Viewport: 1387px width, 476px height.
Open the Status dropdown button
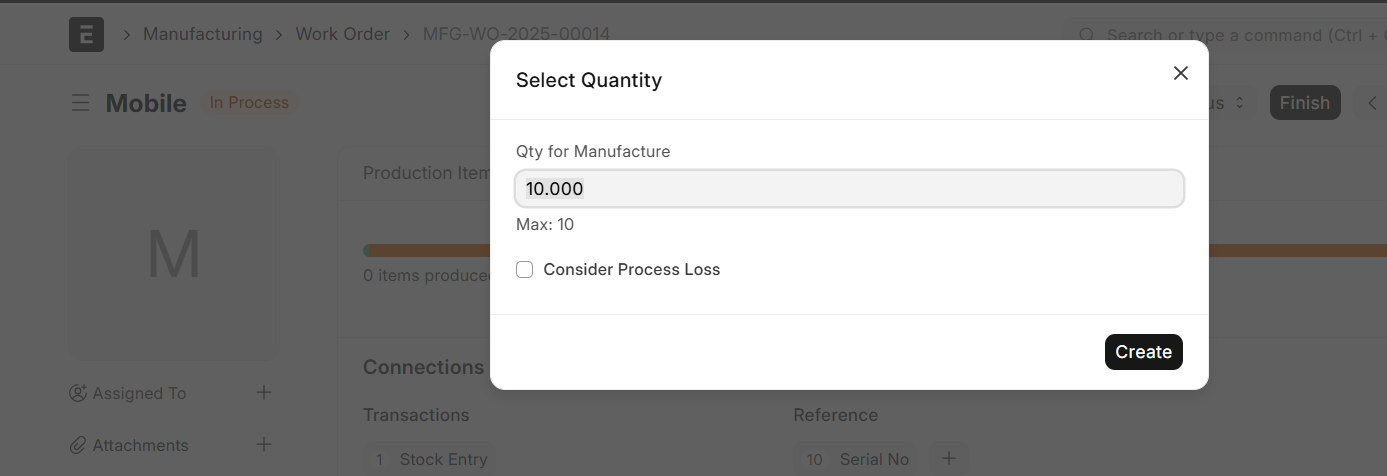tap(1231, 103)
